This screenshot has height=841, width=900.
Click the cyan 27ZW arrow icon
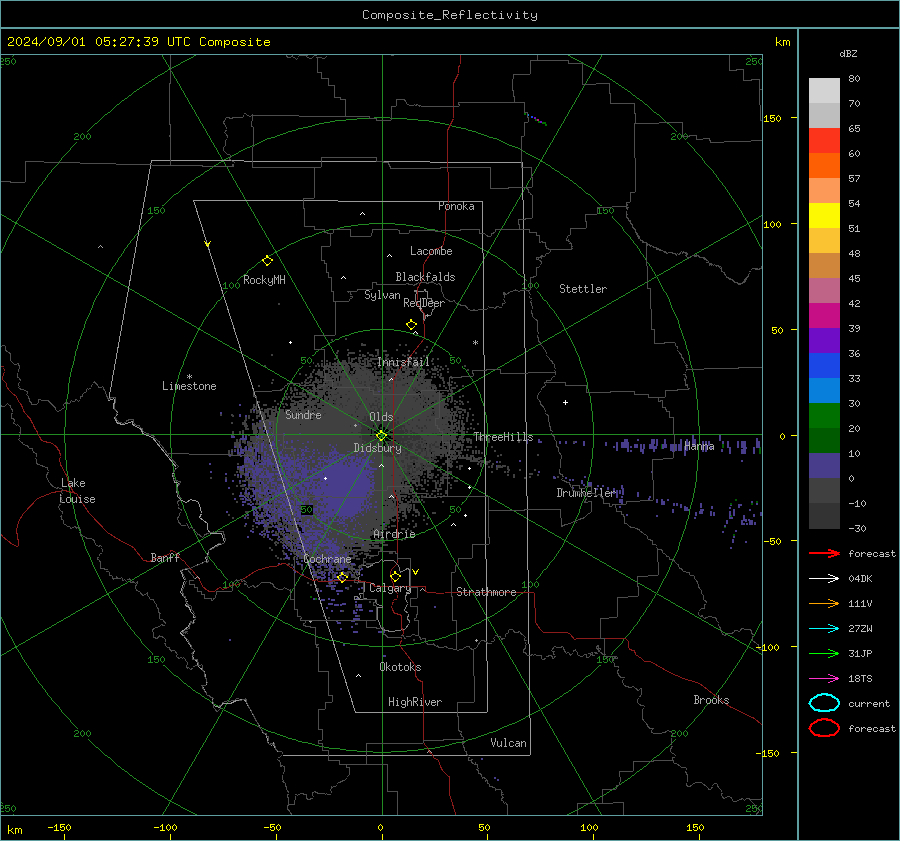point(824,629)
